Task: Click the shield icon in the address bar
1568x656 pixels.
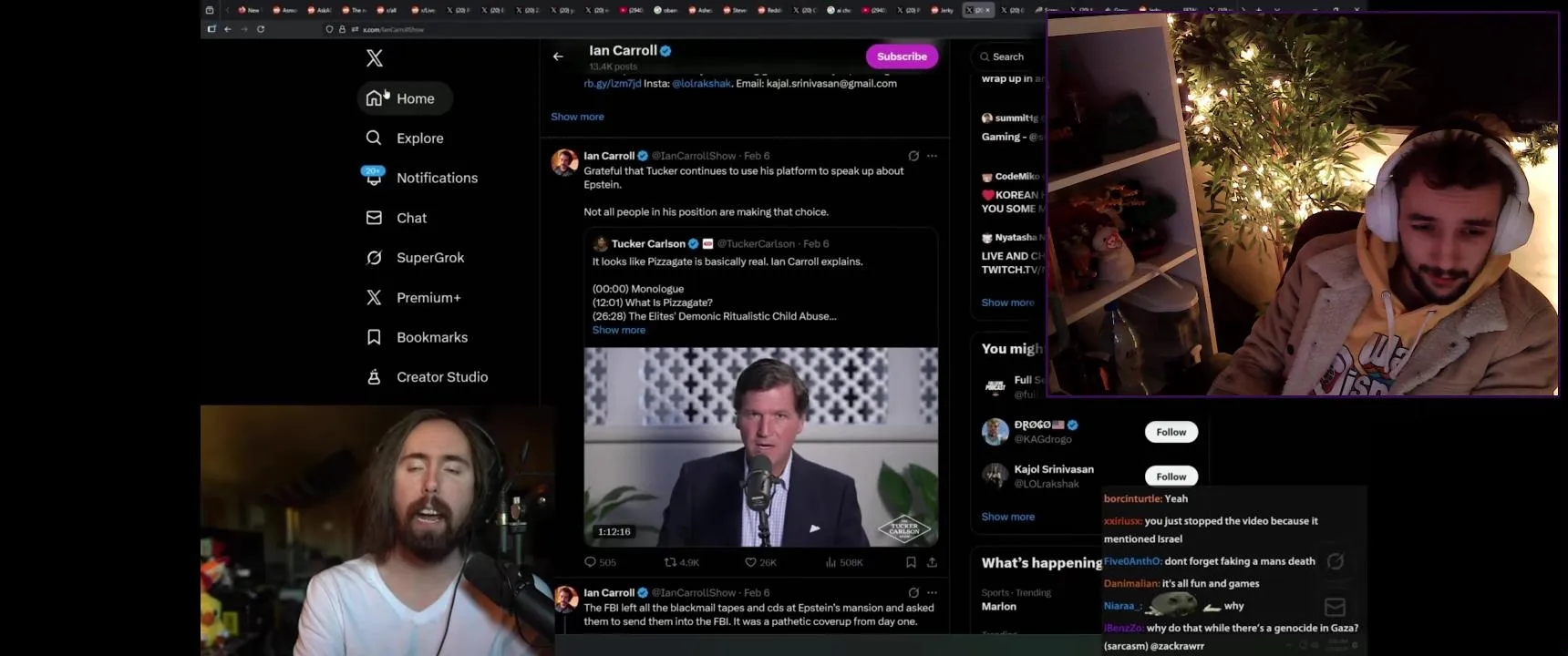Action: 329,29
